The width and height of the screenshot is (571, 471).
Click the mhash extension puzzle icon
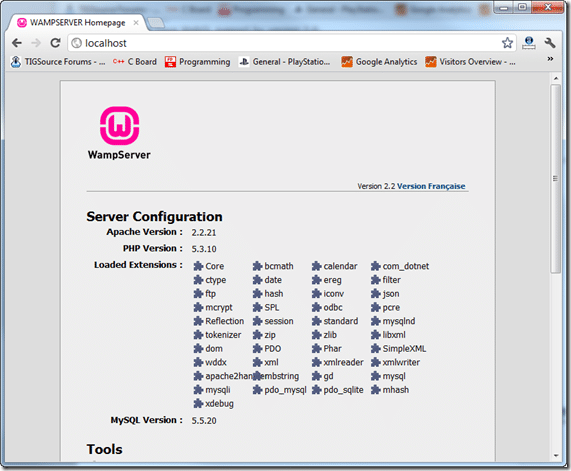(x=375, y=390)
